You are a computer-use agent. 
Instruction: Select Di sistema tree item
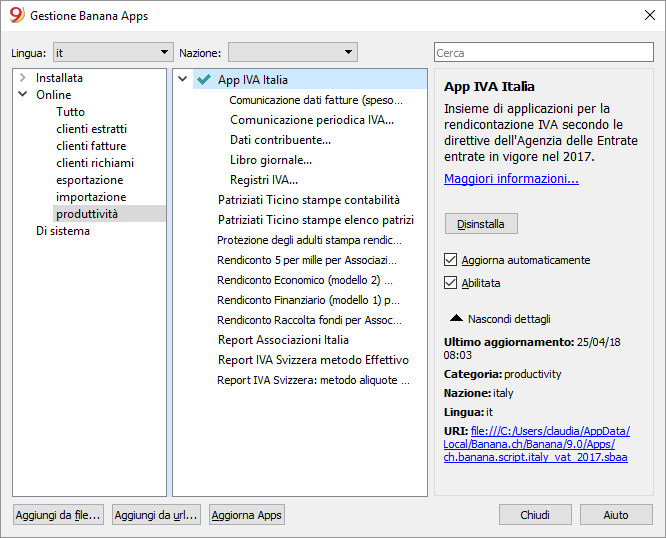click(x=63, y=231)
